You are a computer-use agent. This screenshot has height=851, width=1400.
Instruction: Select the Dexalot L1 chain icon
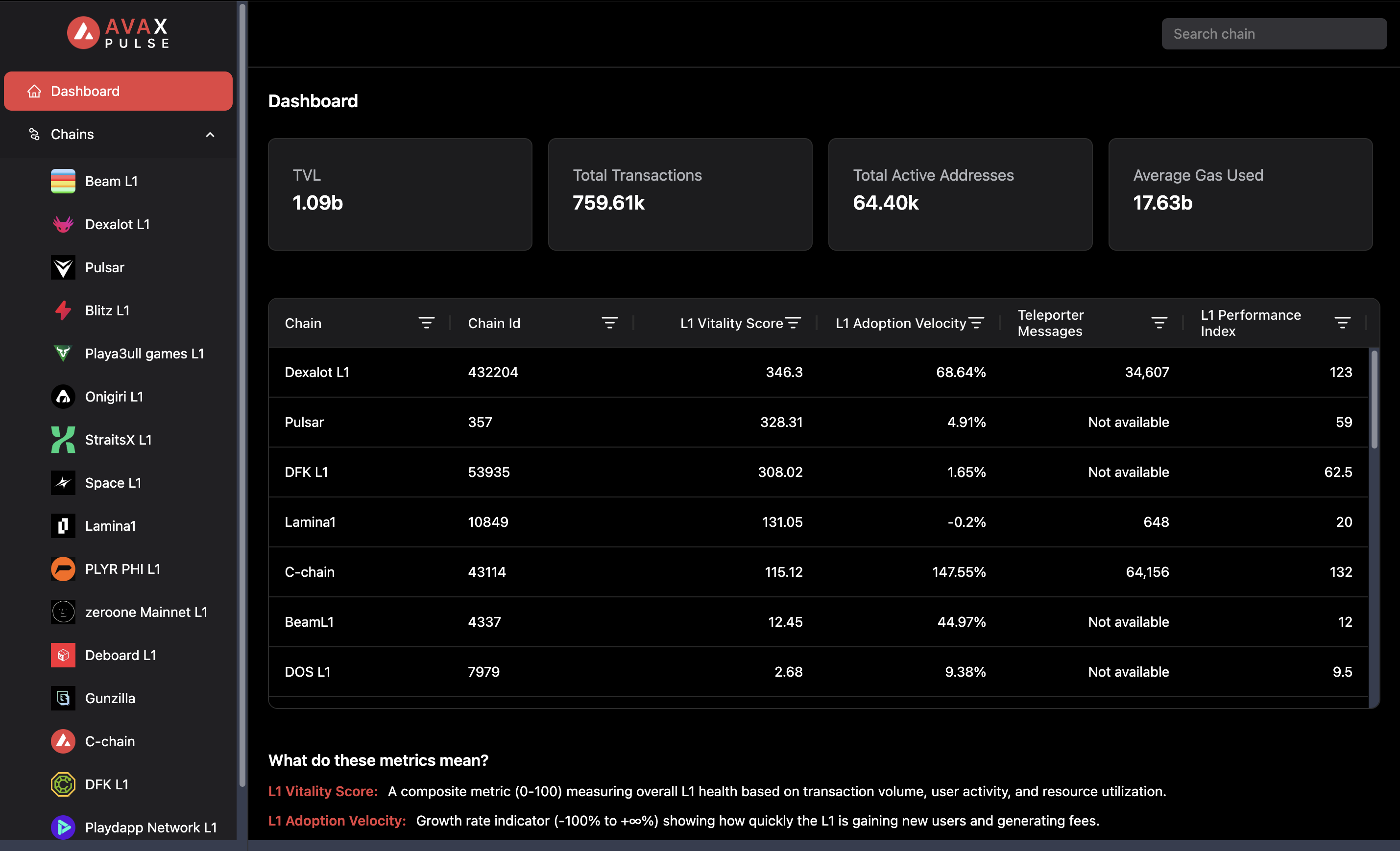(63, 224)
